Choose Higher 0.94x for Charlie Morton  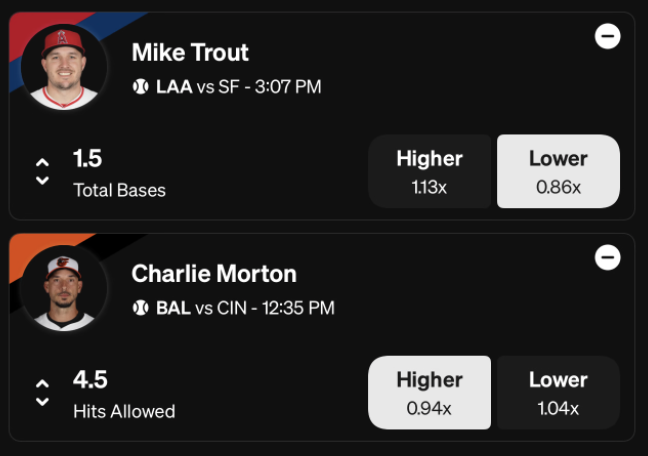pos(429,392)
